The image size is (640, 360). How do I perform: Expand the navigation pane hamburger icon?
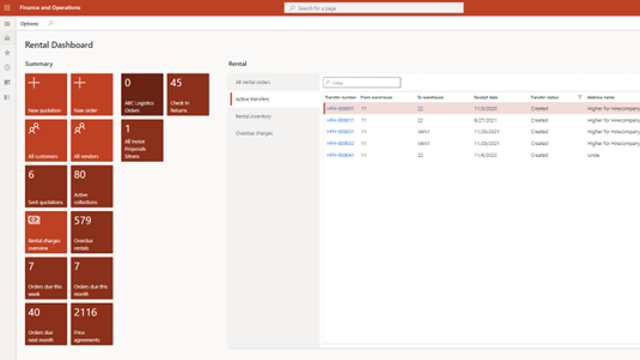[x=7, y=24]
